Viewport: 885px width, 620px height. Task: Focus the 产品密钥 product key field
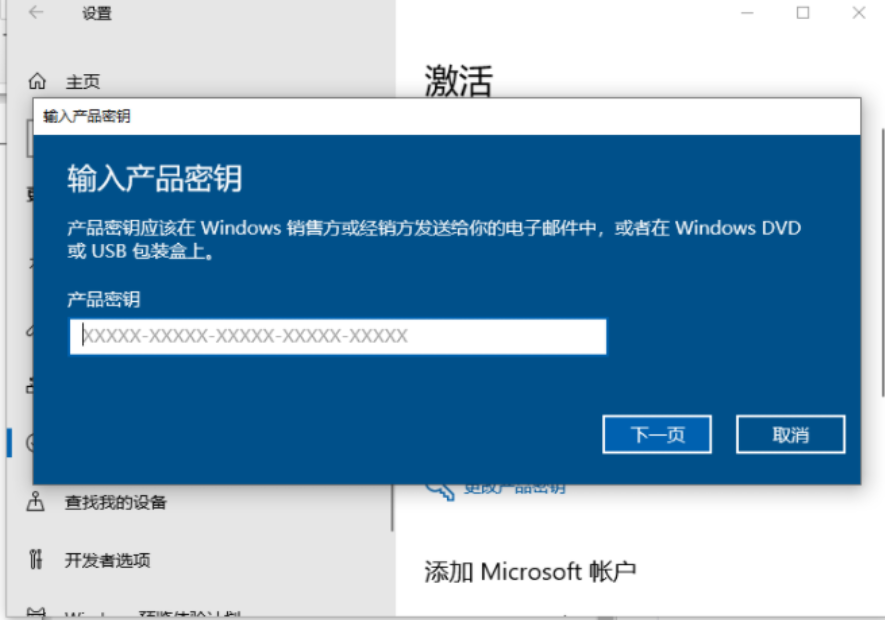click(338, 337)
